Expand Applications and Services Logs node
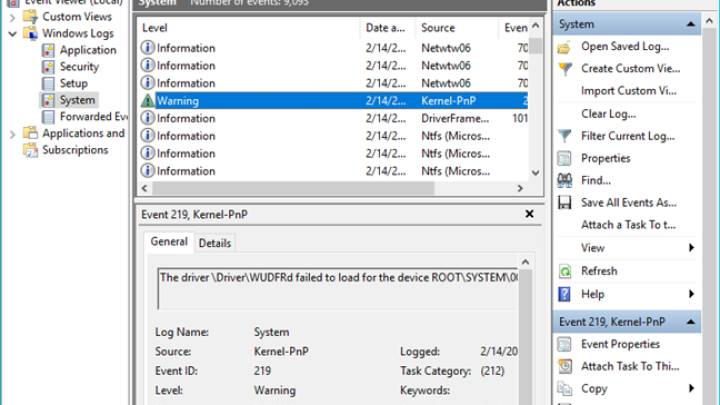This screenshot has width=720, height=405. pos(13,134)
